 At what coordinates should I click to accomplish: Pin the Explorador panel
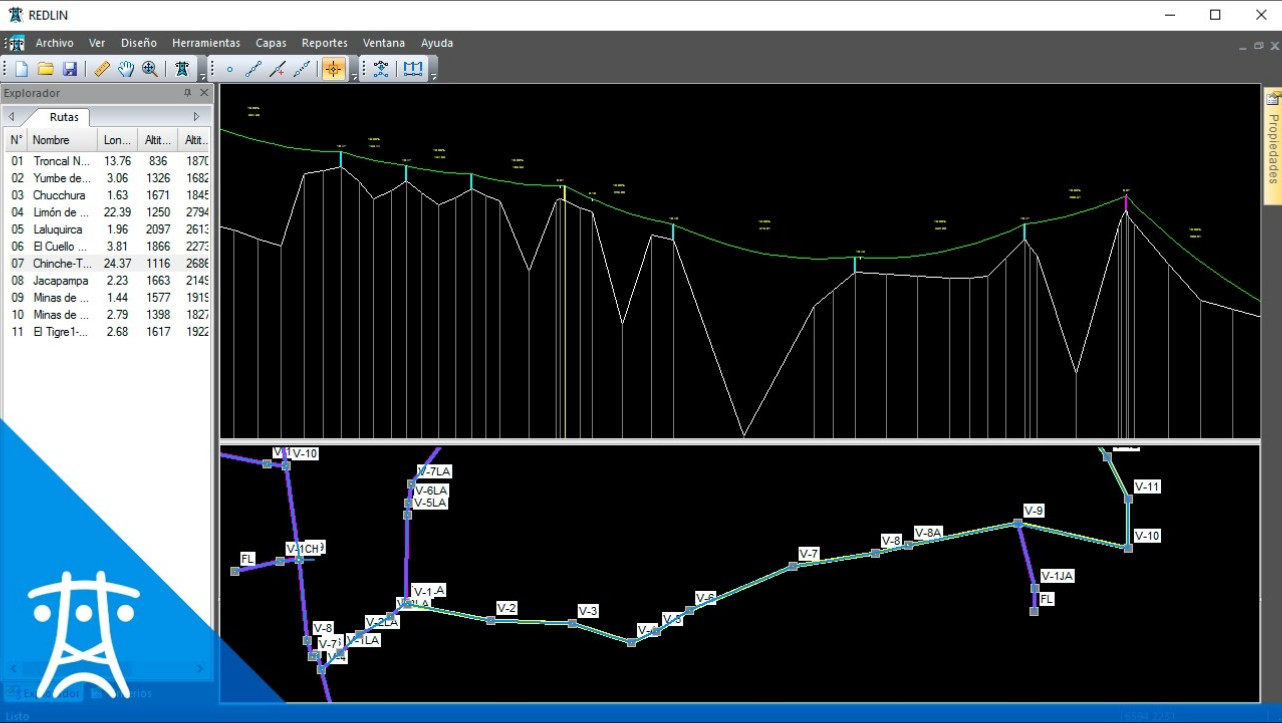click(187, 93)
